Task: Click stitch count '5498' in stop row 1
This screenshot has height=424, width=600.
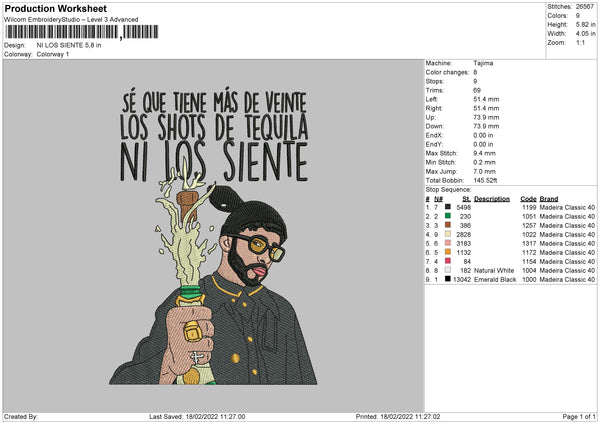Action: pyautogui.click(x=463, y=207)
